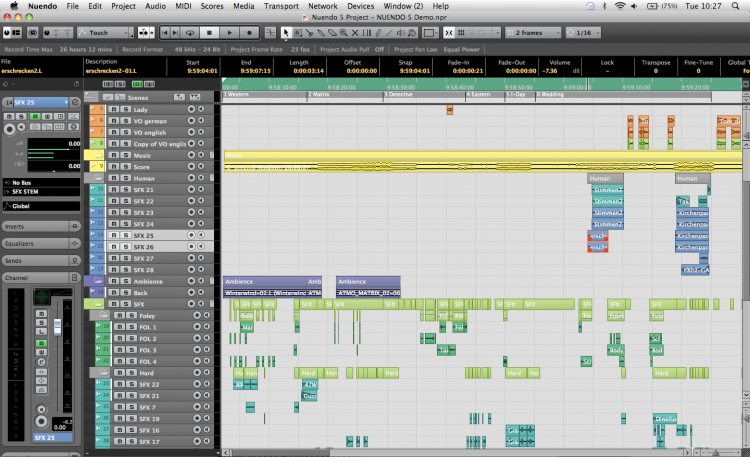
Task: Click the SFX 25 track name in inspector
Action: pos(41,102)
